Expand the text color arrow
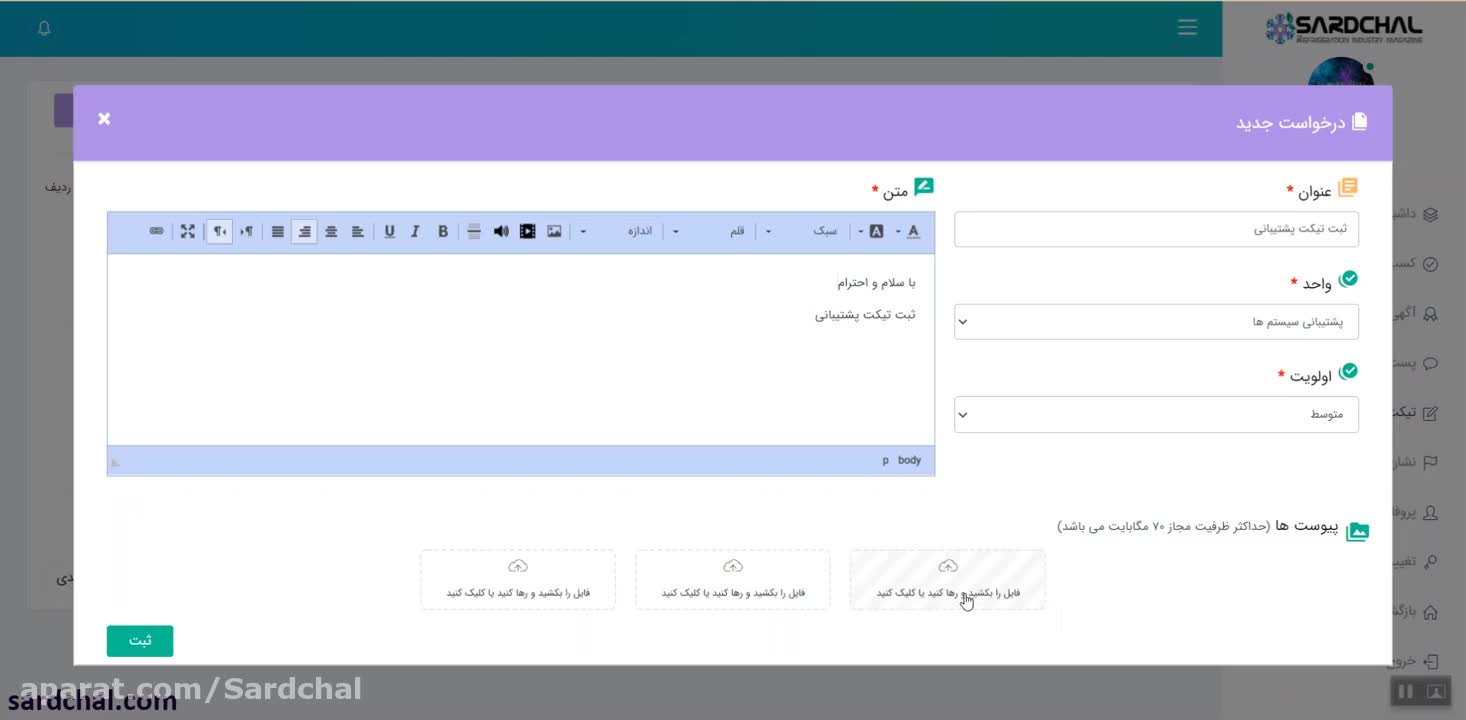Image resolution: width=1466 pixels, height=720 pixels. click(x=898, y=231)
